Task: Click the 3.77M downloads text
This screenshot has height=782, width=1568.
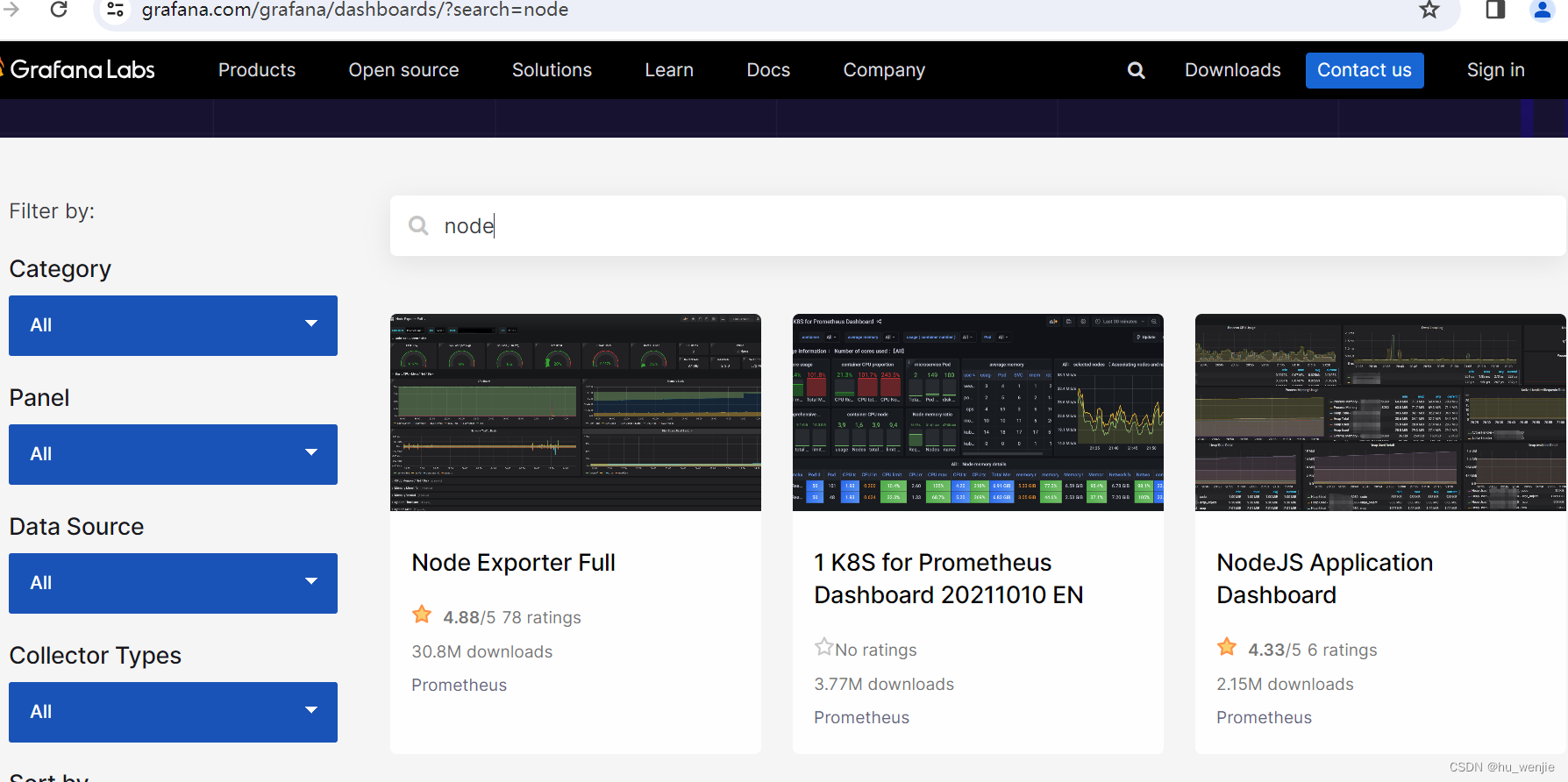Action: tap(884, 685)
